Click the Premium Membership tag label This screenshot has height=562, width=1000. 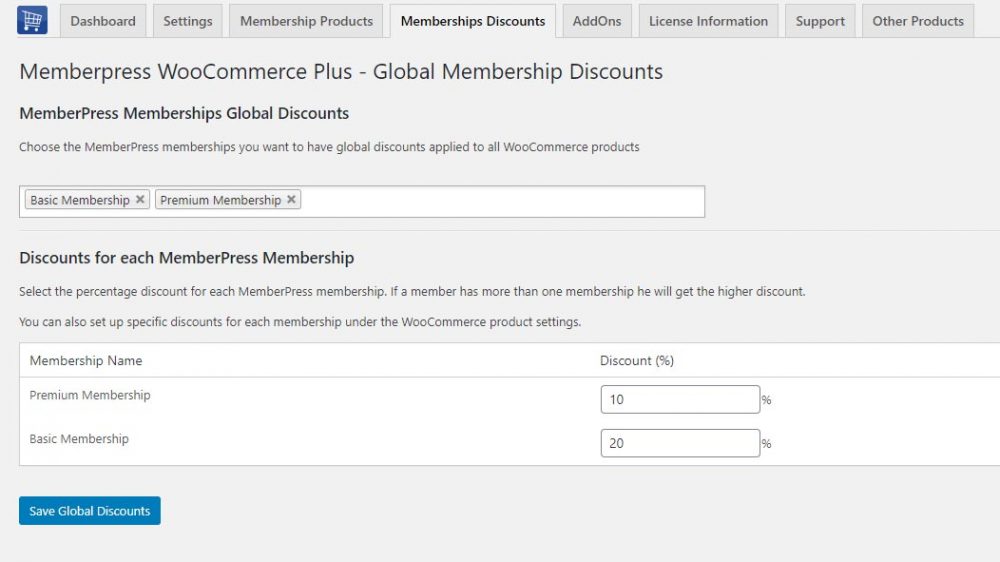[220, 200]
